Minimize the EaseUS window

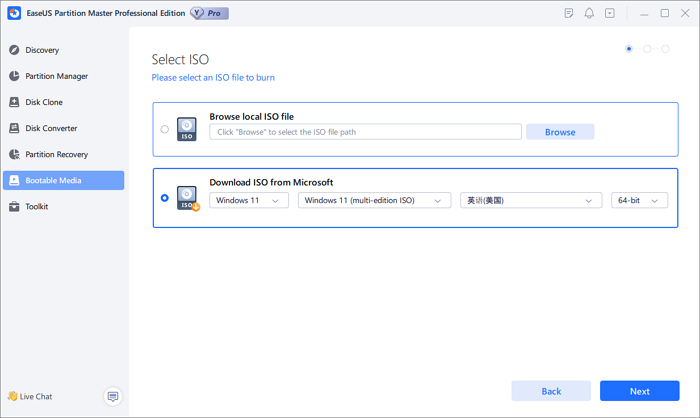click(x=644, y=13)
